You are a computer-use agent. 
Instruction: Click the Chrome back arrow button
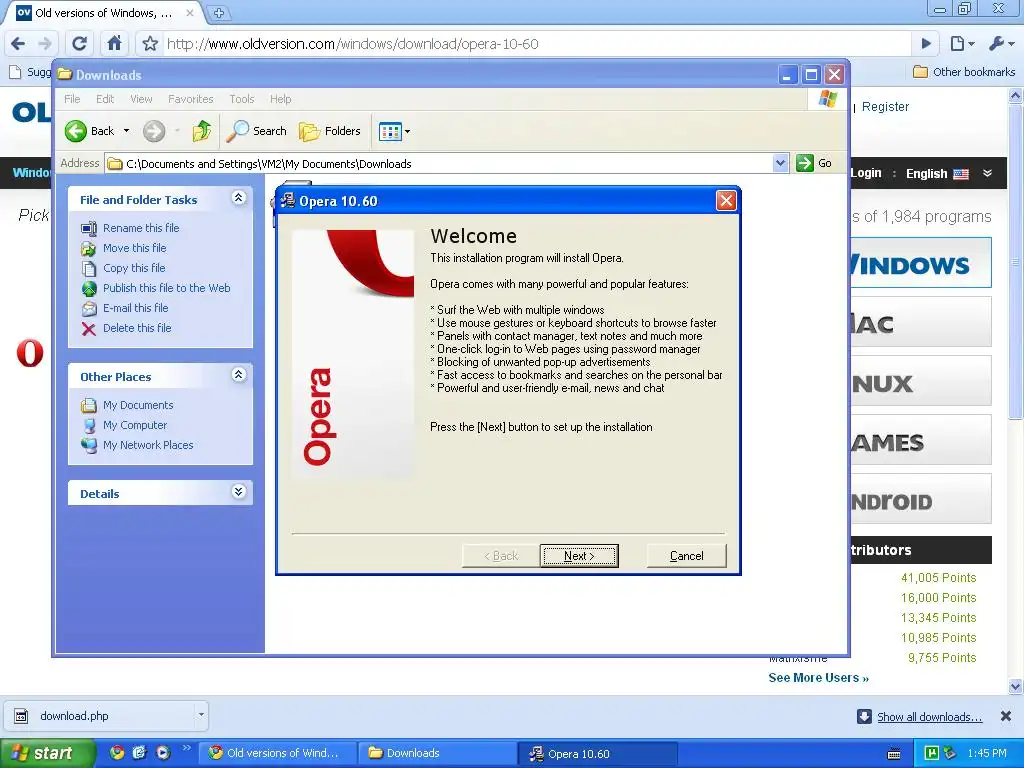18,44
